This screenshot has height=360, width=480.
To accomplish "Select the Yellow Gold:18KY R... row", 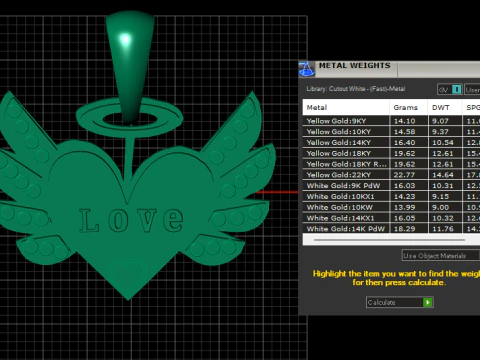I will pyautogui.click(x=391, y=164).
